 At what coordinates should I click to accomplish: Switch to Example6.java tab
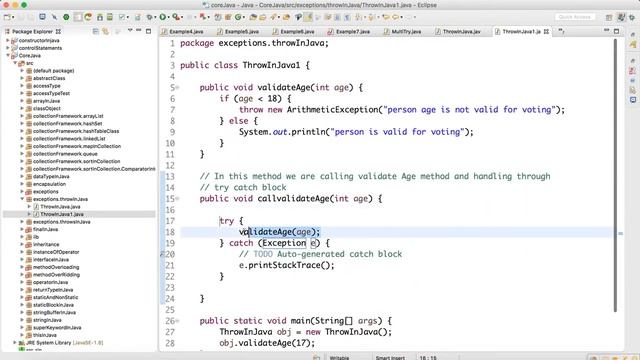click(293, 31)
